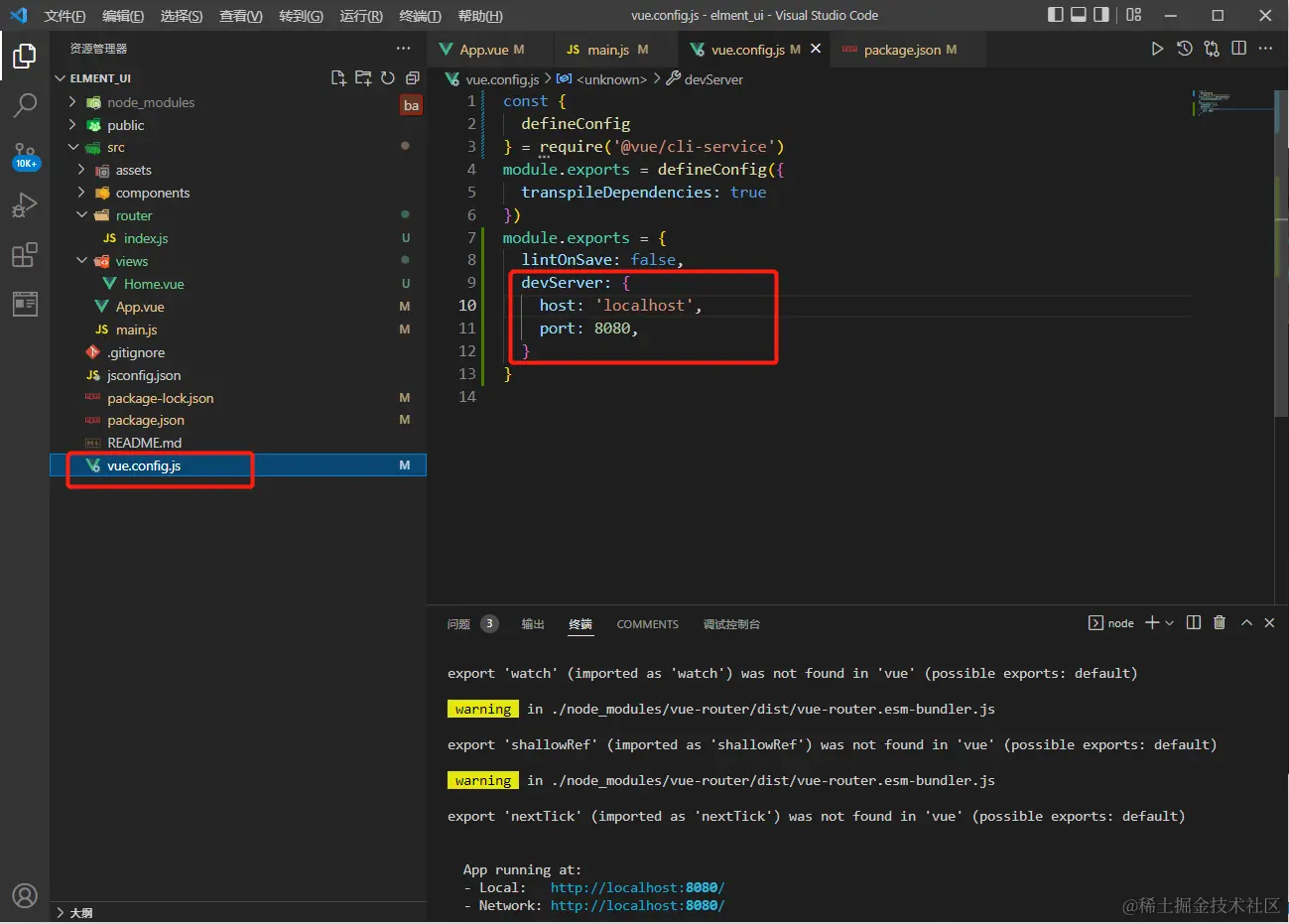Open file timeline history icon in editor toolbar
The image size is (1289, 924).
(1184, 49)
